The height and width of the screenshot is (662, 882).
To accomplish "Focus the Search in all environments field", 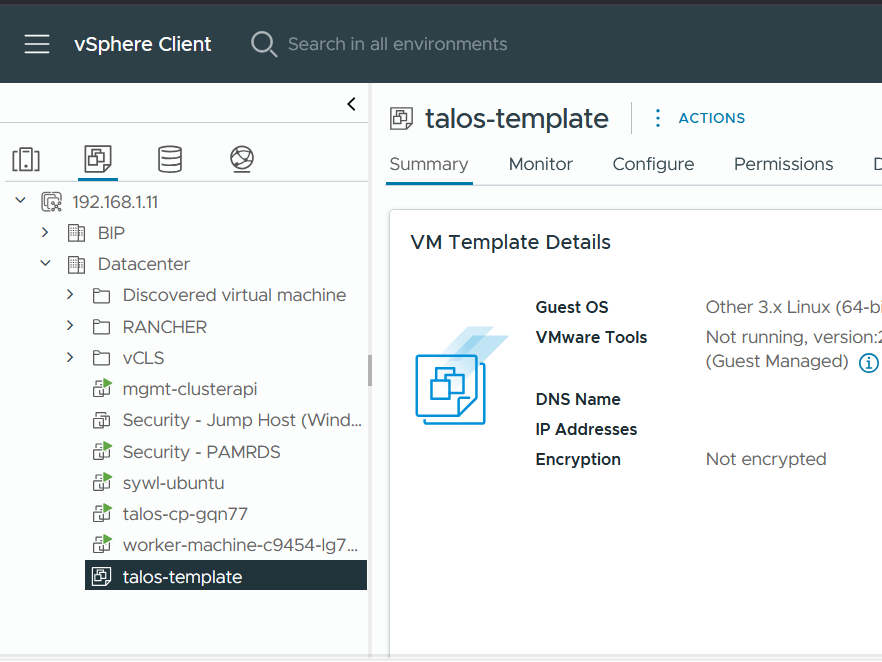I will click(x=397, y=44).
